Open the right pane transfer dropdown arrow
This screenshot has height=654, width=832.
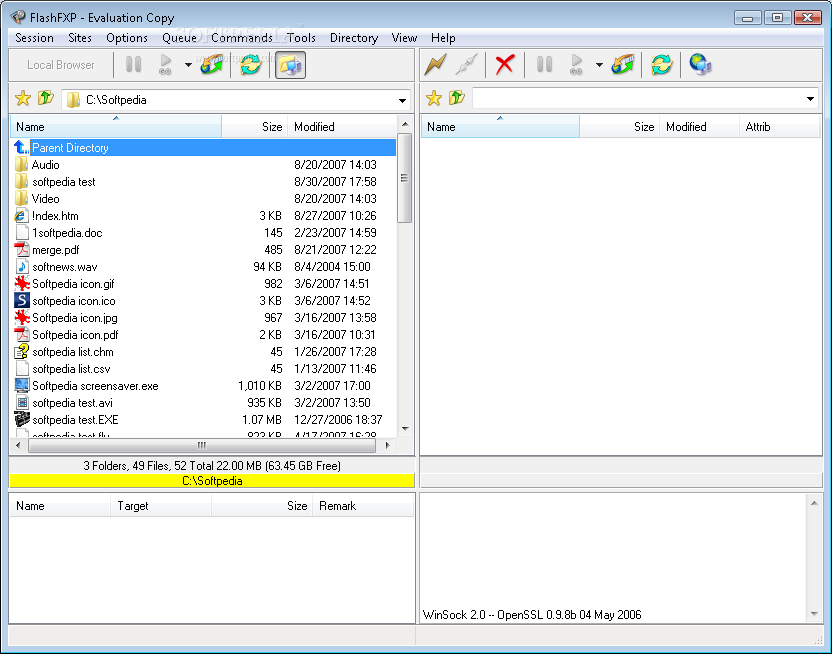[599, 65]
